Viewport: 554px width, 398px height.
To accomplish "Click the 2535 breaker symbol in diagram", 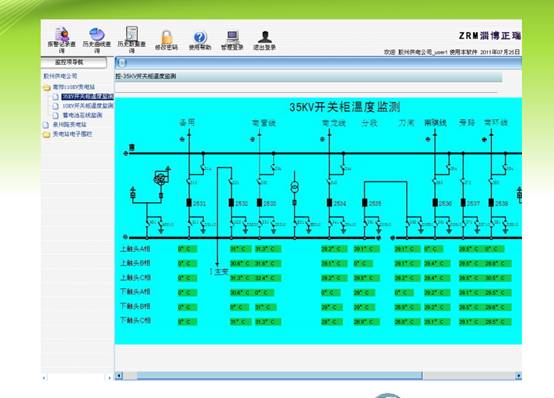I will [365, 203].
